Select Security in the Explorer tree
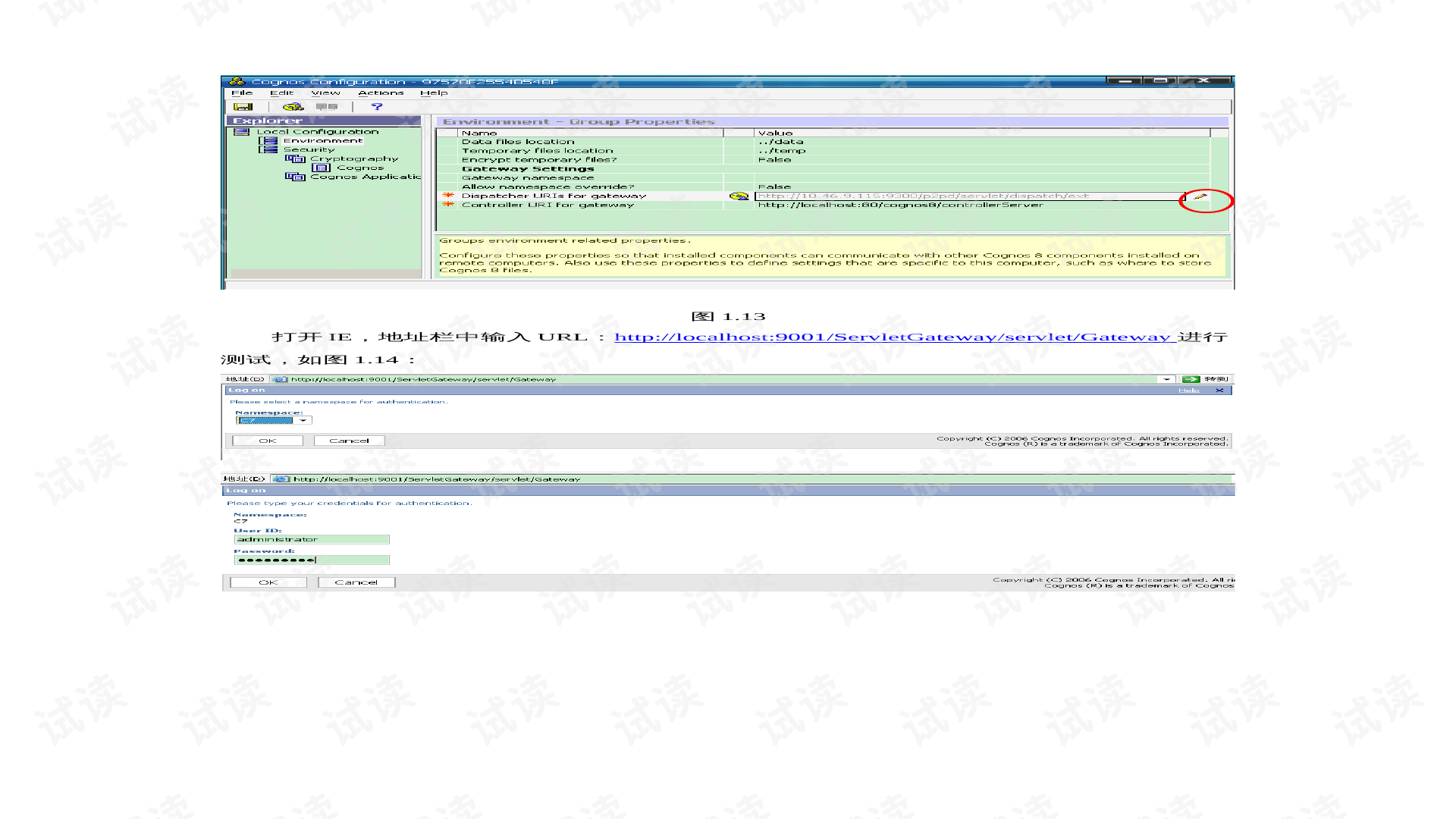 tap(309, 150)
